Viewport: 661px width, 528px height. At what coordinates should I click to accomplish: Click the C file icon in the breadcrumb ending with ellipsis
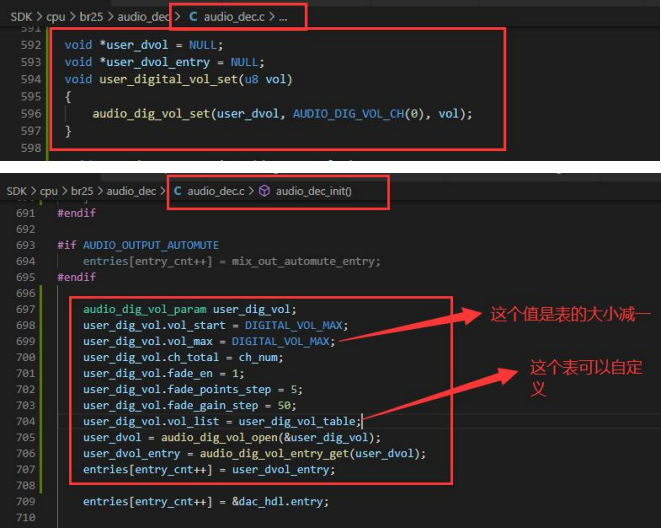(x=193, y=16)
